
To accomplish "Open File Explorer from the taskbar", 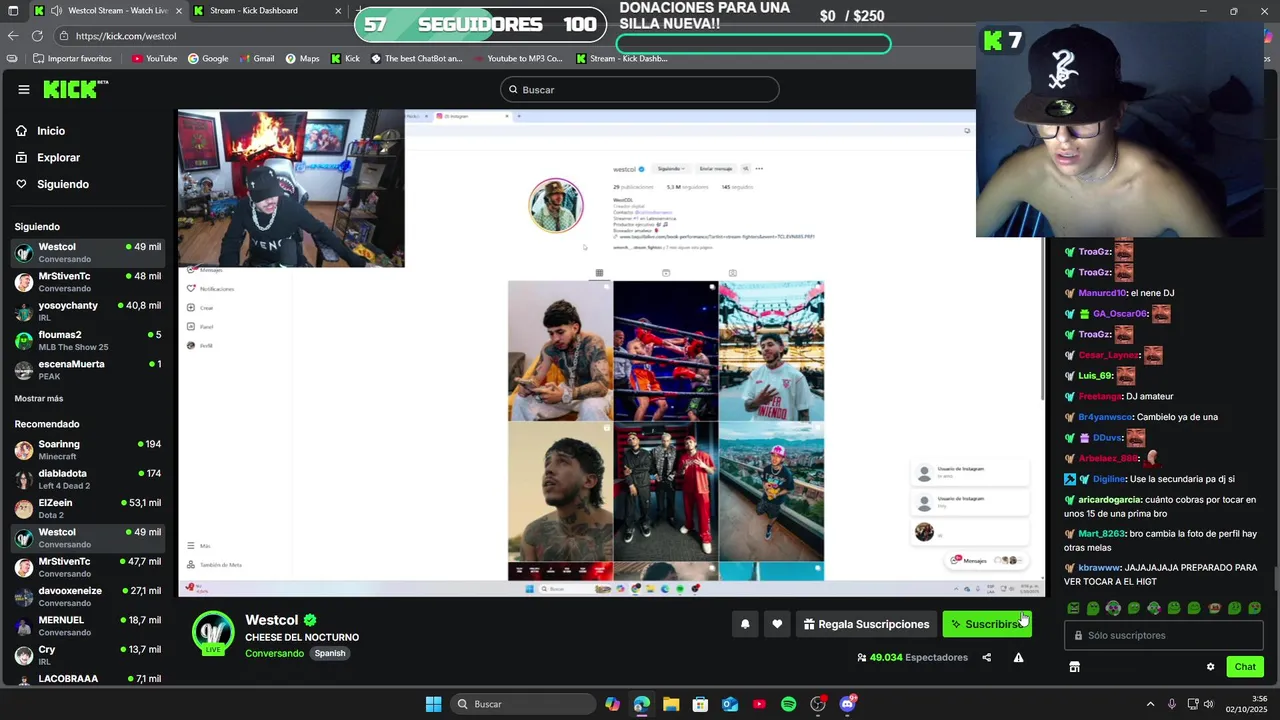I will 671,704.
